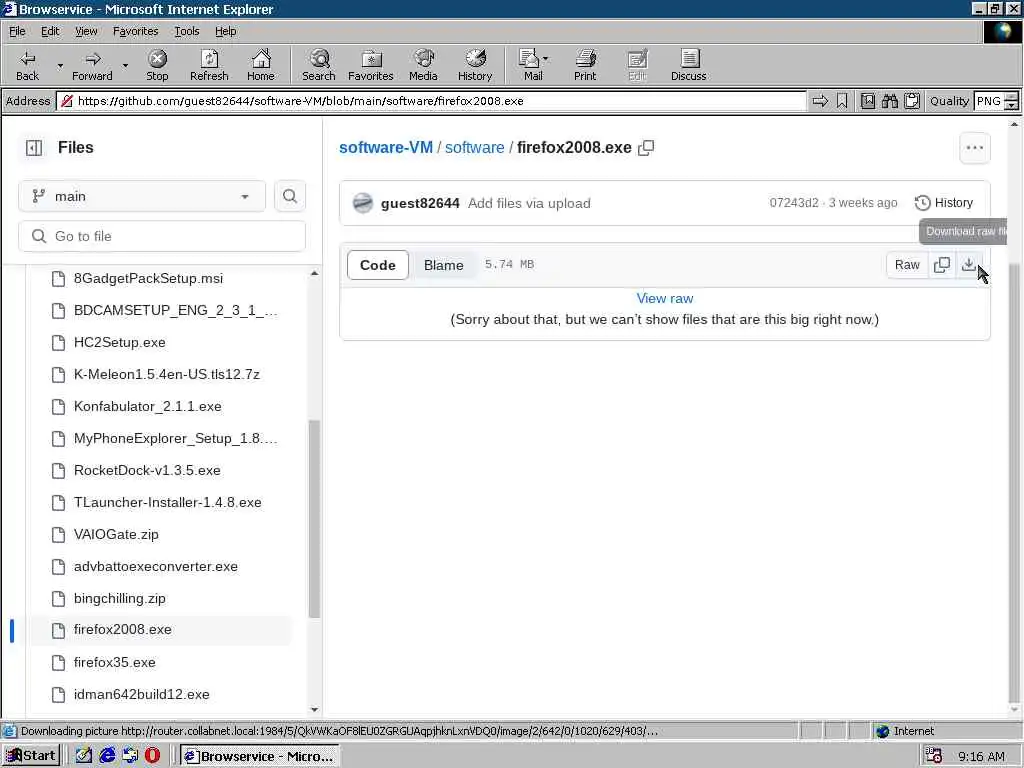This screenshot has height=768, width=1024.
Task: Open the software folder breadcrumb link
Action: (474, 148)
